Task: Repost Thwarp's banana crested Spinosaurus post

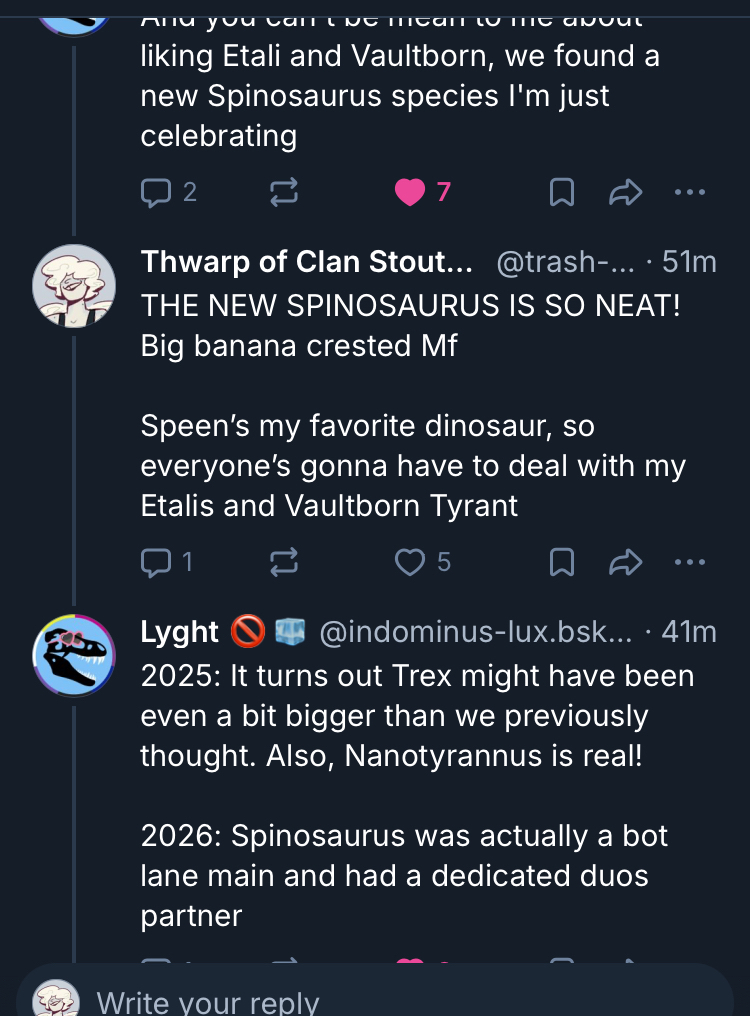Action: coord(284,563)
